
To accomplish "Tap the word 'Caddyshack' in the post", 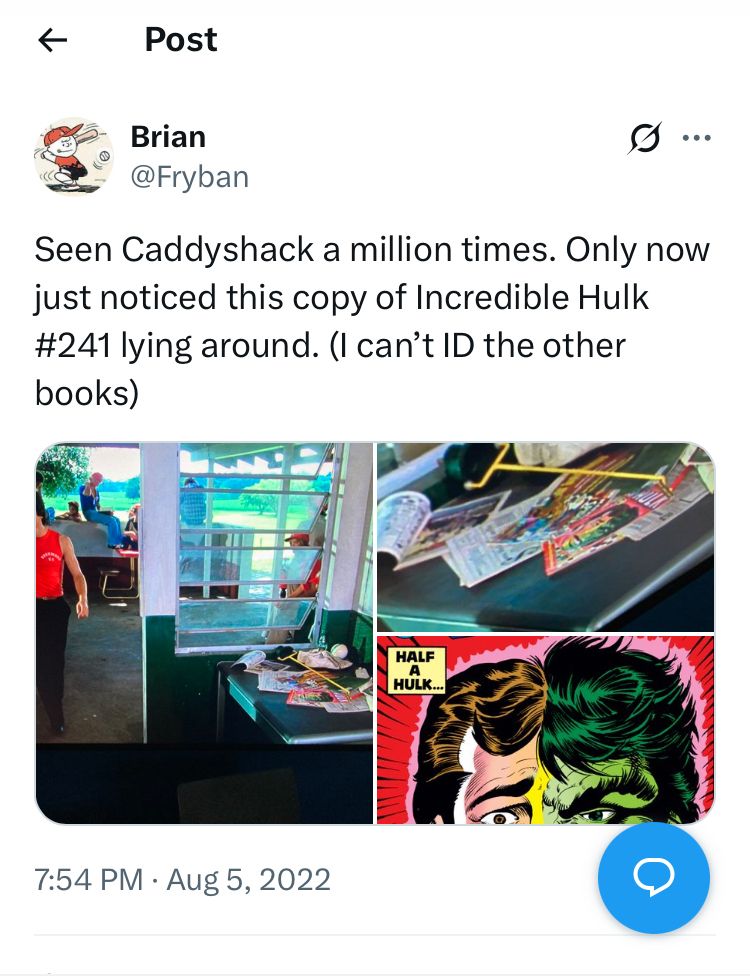I will click(218, 250).
